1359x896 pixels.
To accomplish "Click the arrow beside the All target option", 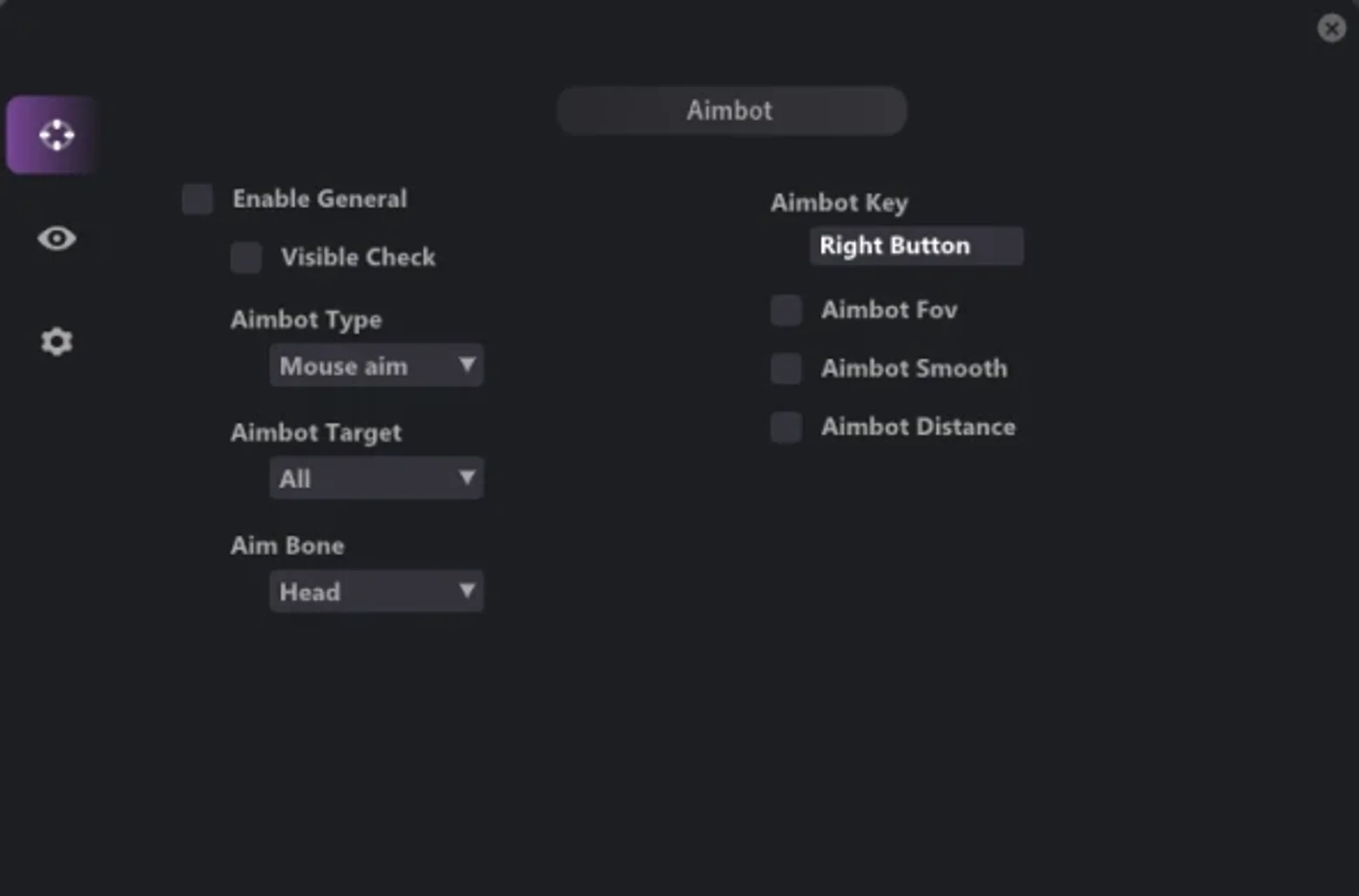I will (x=467, y=478).
